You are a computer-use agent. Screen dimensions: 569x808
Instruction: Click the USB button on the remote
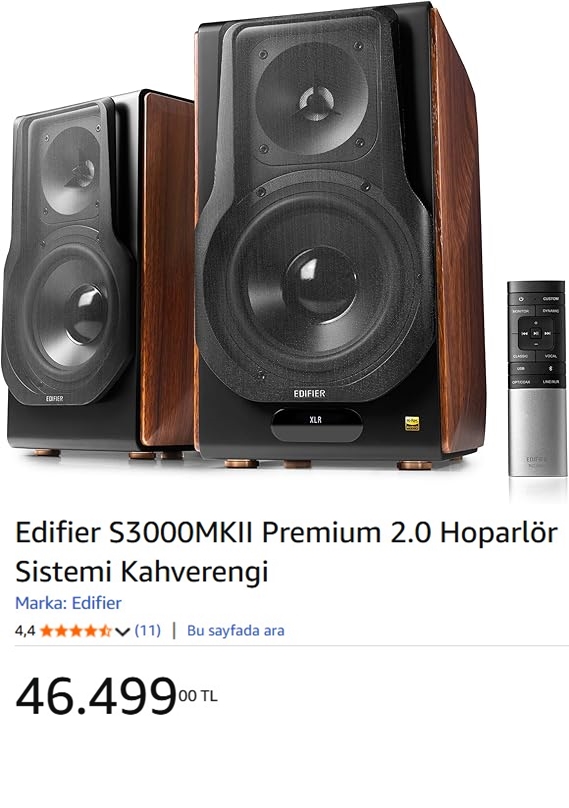[521, 368]
